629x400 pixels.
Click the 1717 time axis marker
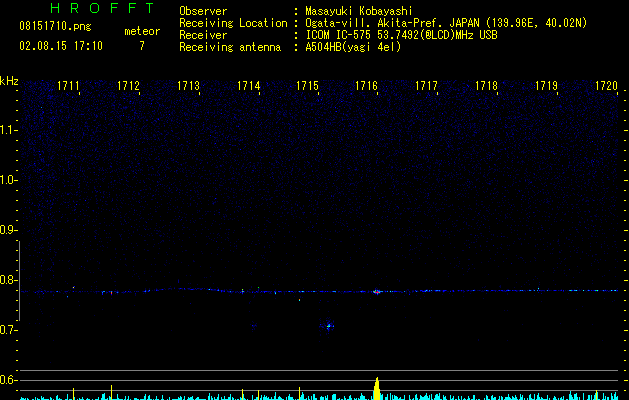(426, 86)
